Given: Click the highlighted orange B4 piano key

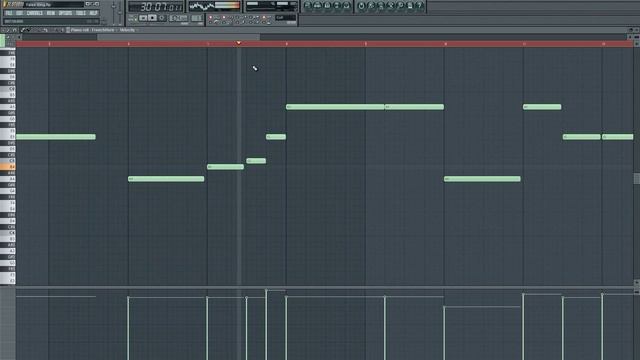Looking at the screenshot, I should click(8, 167).
